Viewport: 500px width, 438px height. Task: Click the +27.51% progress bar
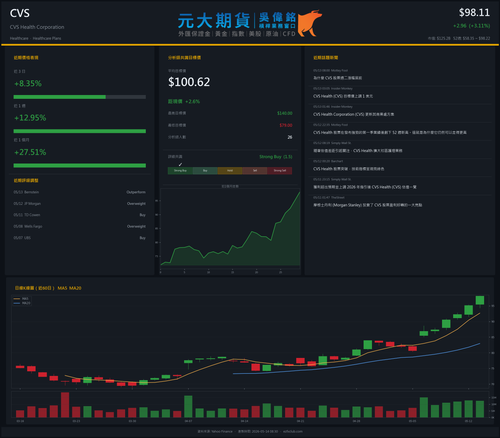80,165
